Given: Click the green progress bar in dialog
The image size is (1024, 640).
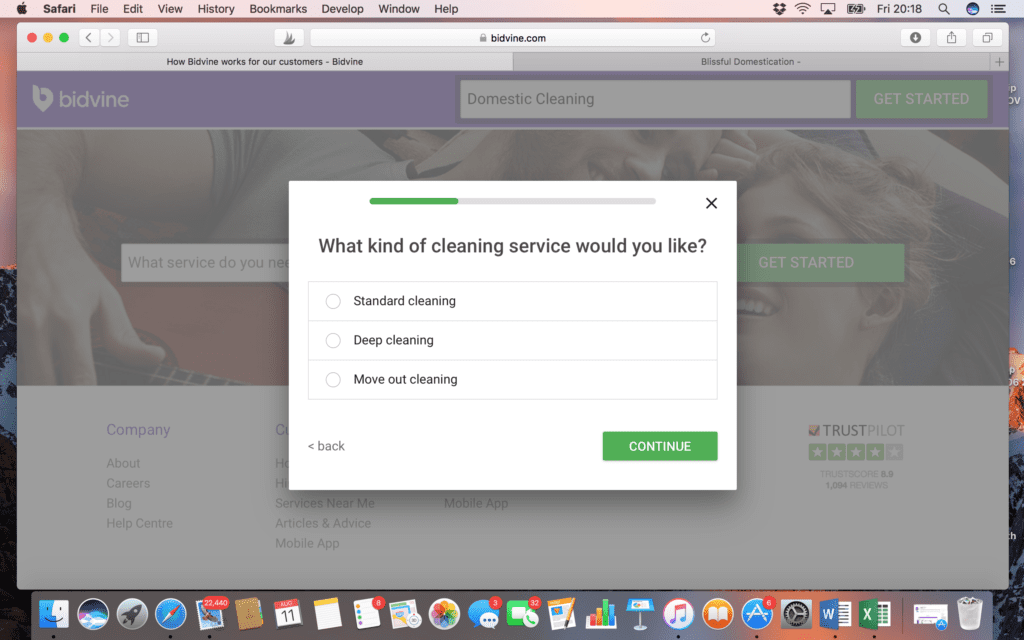Looking at the screenshot, I should (x=413, y=201).
